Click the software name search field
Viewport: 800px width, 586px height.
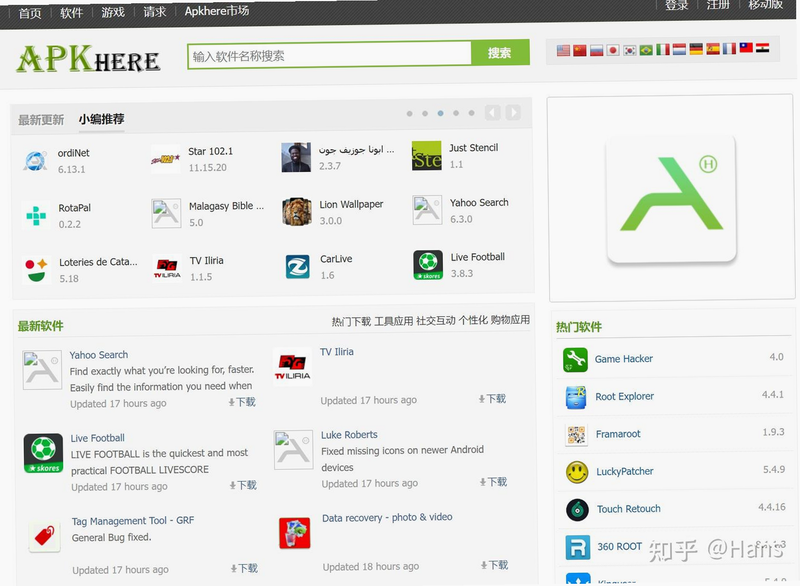tap(329, 55)
